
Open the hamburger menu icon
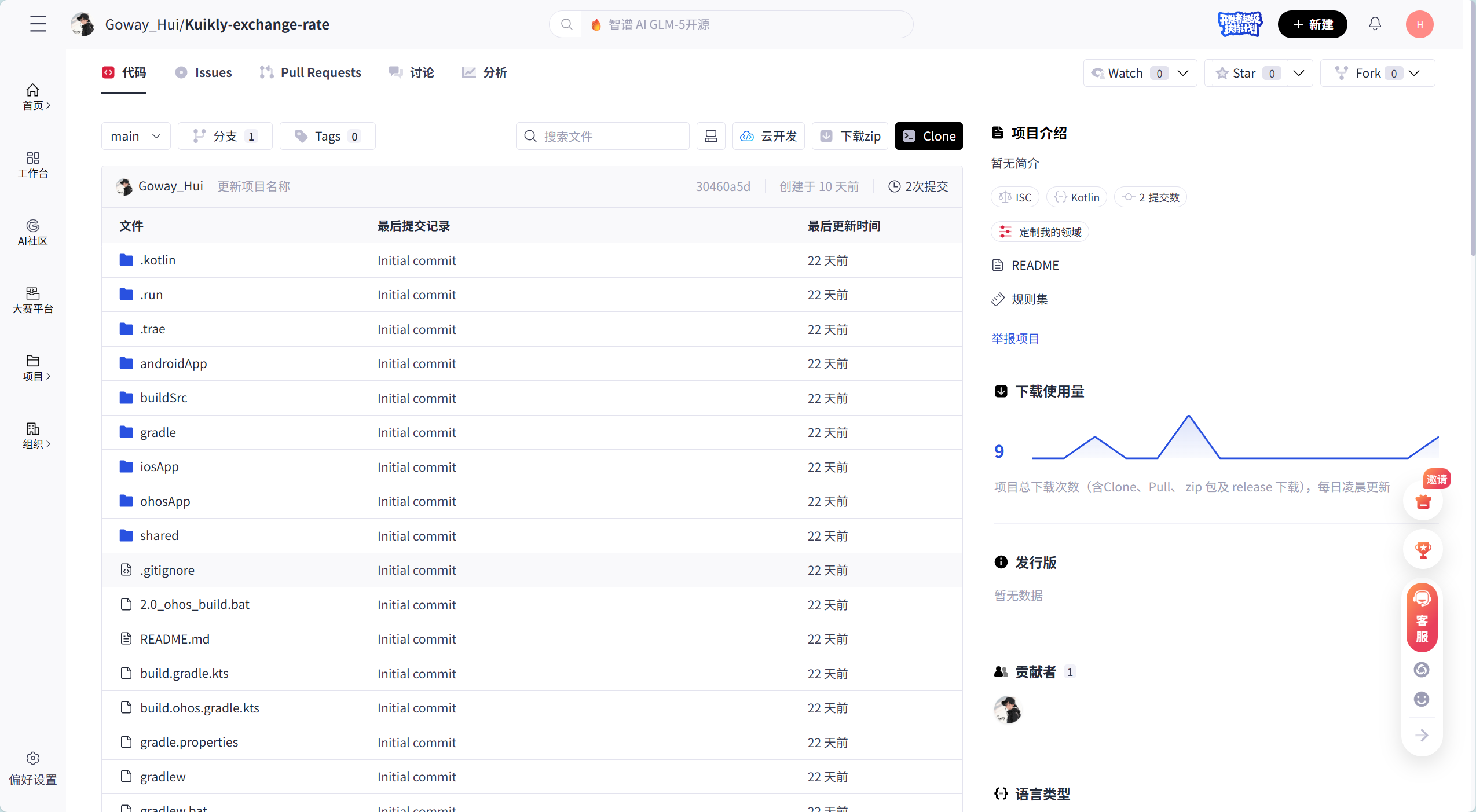click(38, 24)
